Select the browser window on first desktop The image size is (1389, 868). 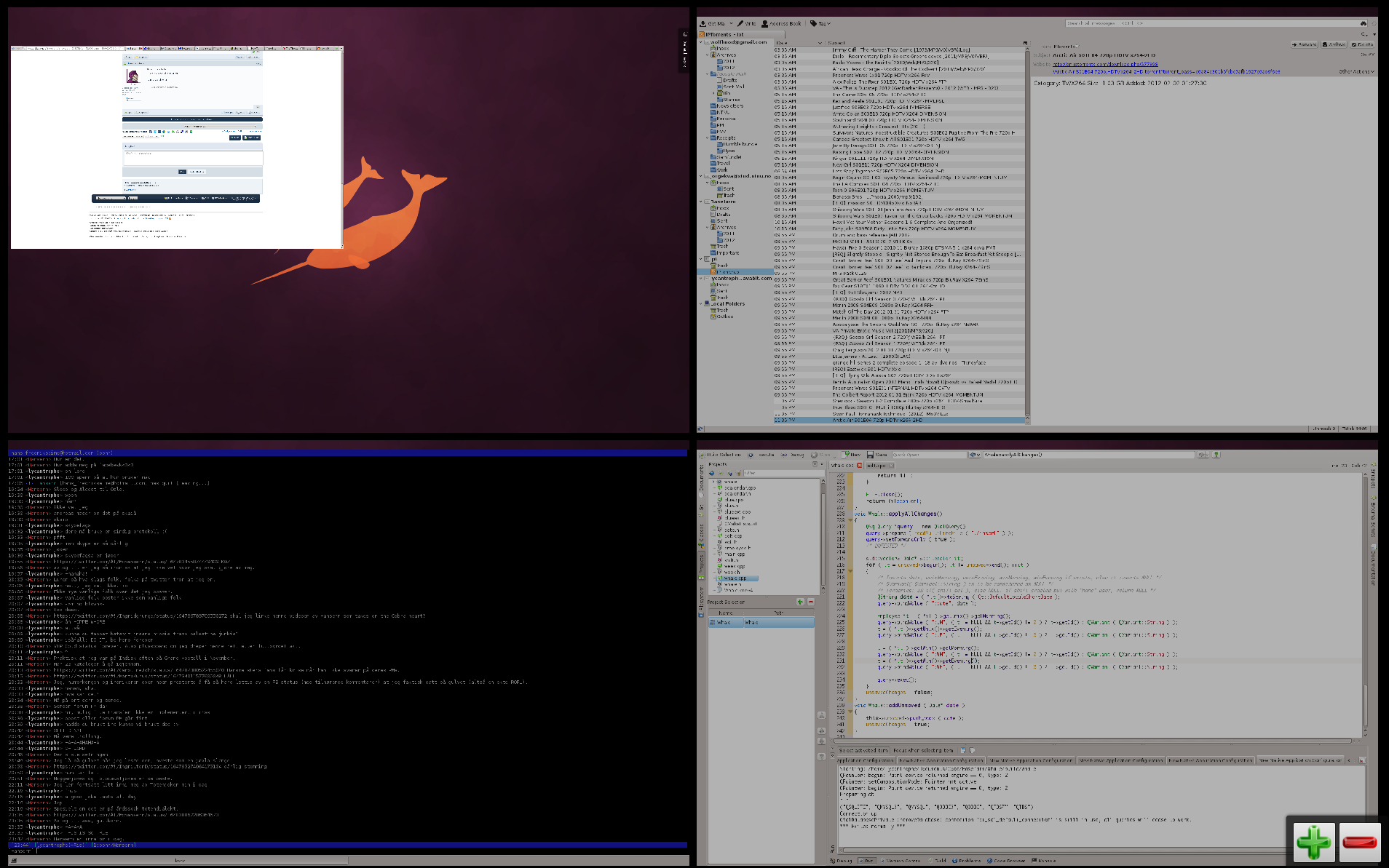tap(177, 148)
